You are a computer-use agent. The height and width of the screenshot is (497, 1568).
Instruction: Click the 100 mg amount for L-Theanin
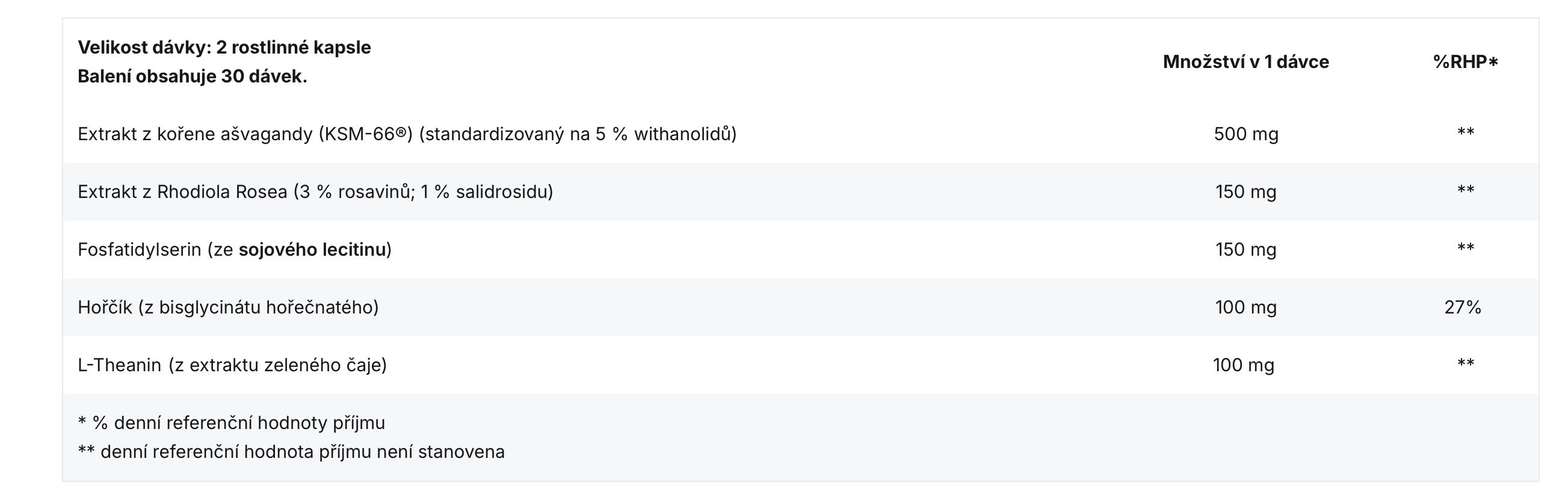1243,365
